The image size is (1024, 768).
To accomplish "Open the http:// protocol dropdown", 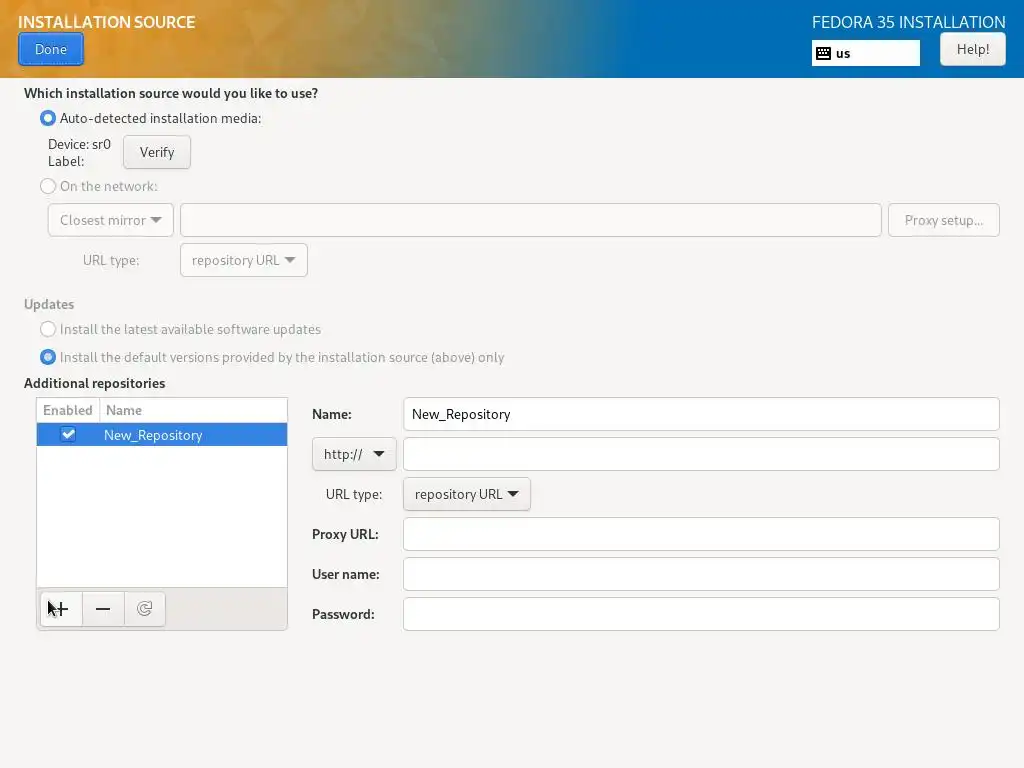I will pyautogui.click(x=354, y=454).
